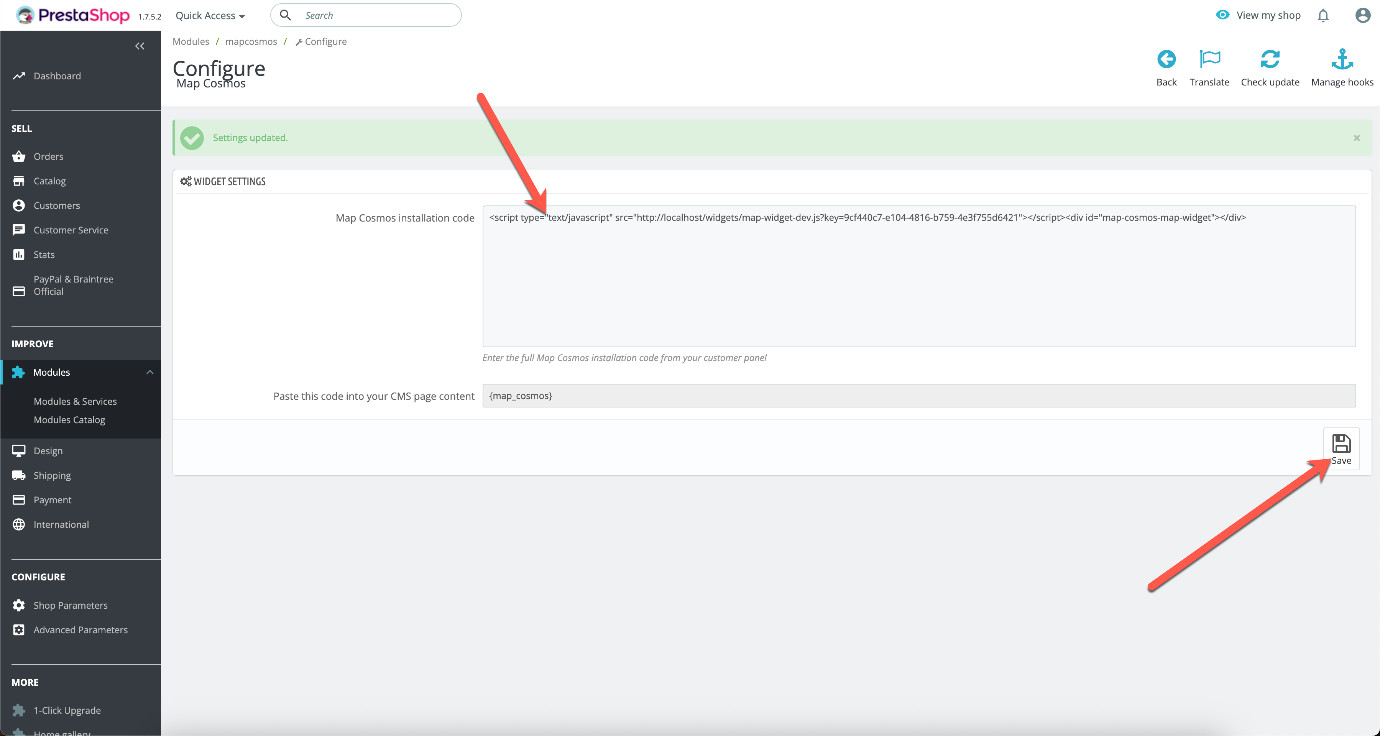Image resolution: width=1380 pixels, height=736 pixels.
Task: Click the Stats bar chart icon
Action: click(18, 254)
